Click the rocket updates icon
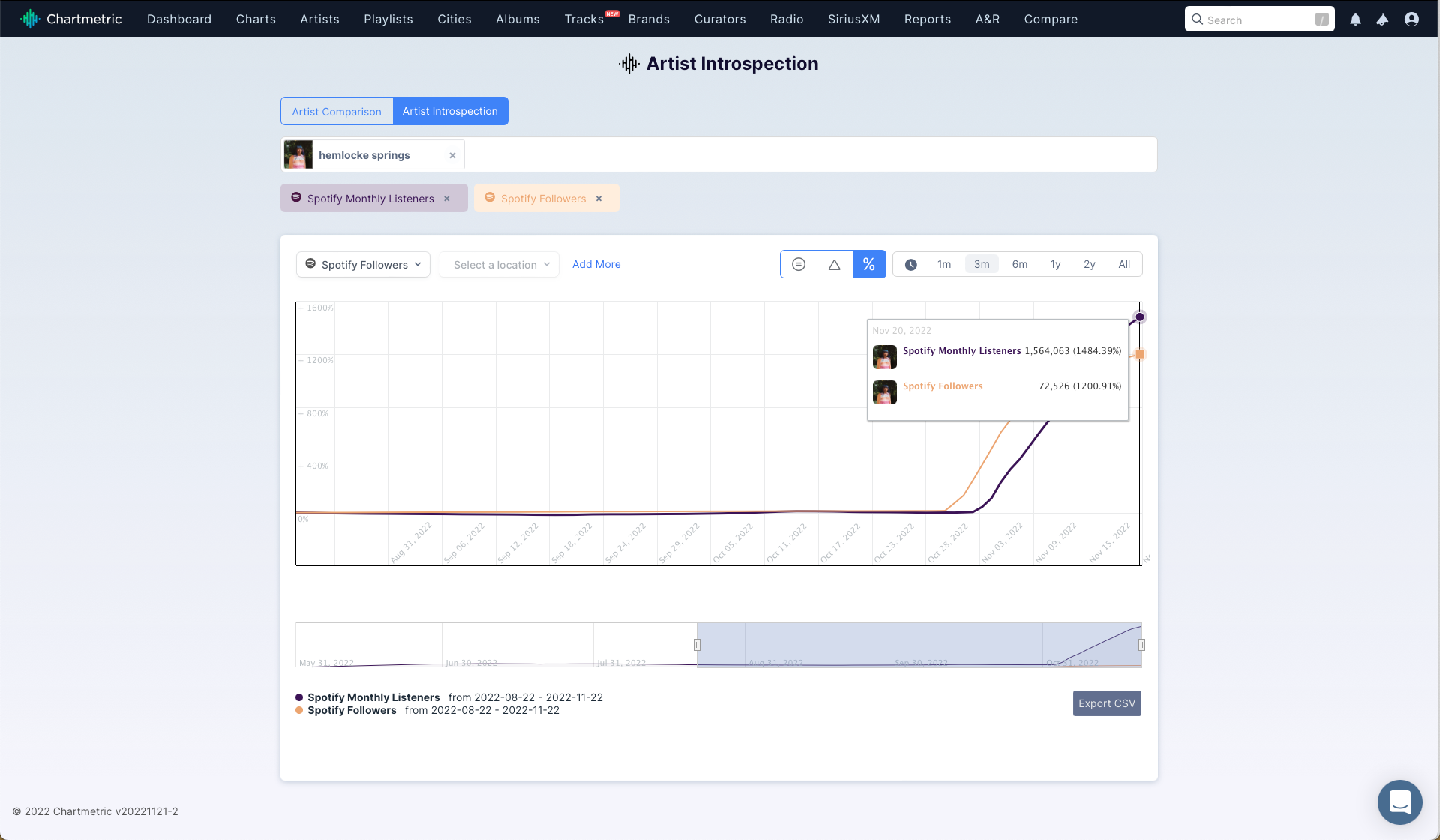Image resolution: width=1440 pixels, height=840 pixels. pos(1382,19)
